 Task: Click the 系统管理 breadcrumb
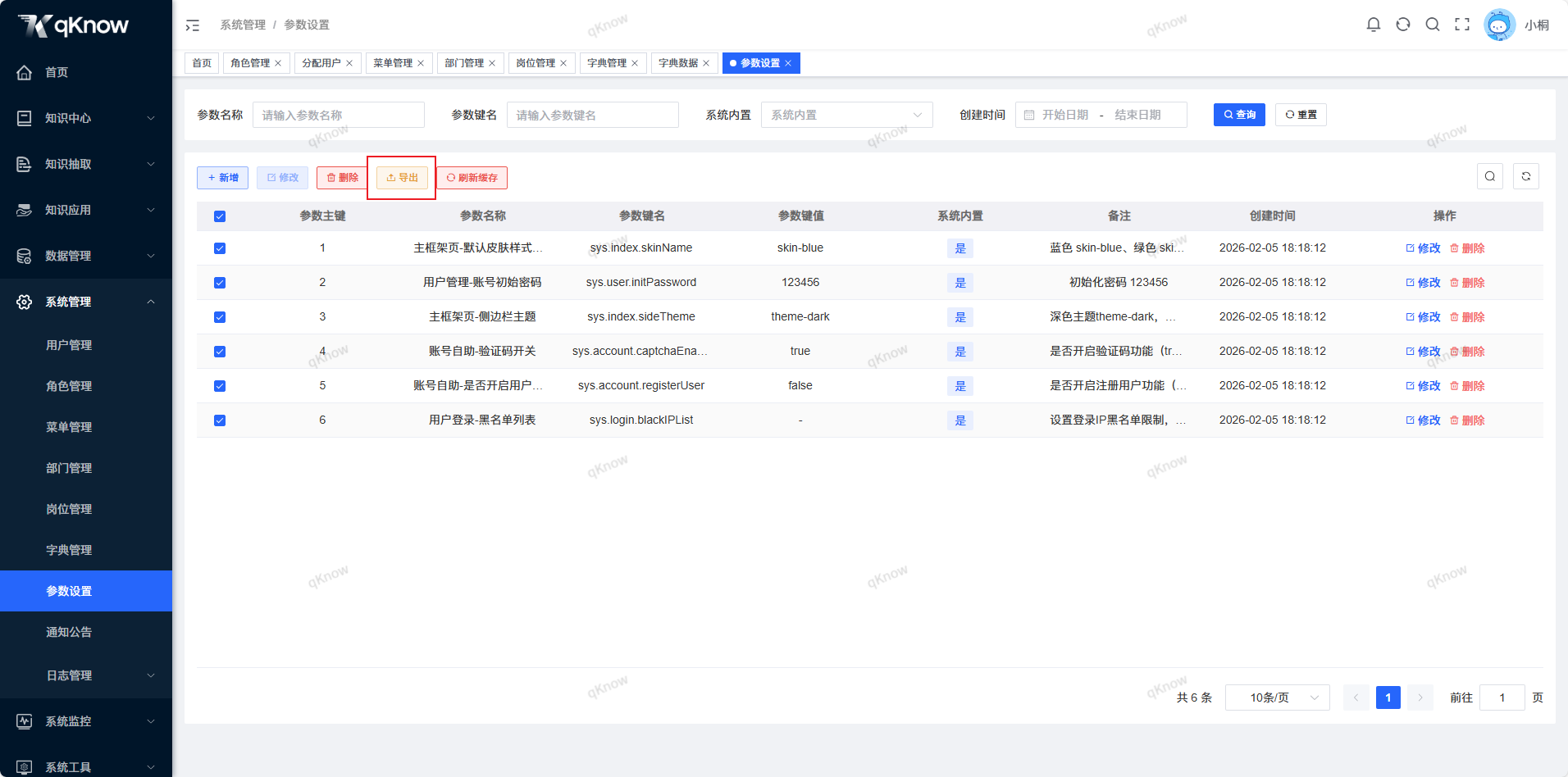pos(243,25)
